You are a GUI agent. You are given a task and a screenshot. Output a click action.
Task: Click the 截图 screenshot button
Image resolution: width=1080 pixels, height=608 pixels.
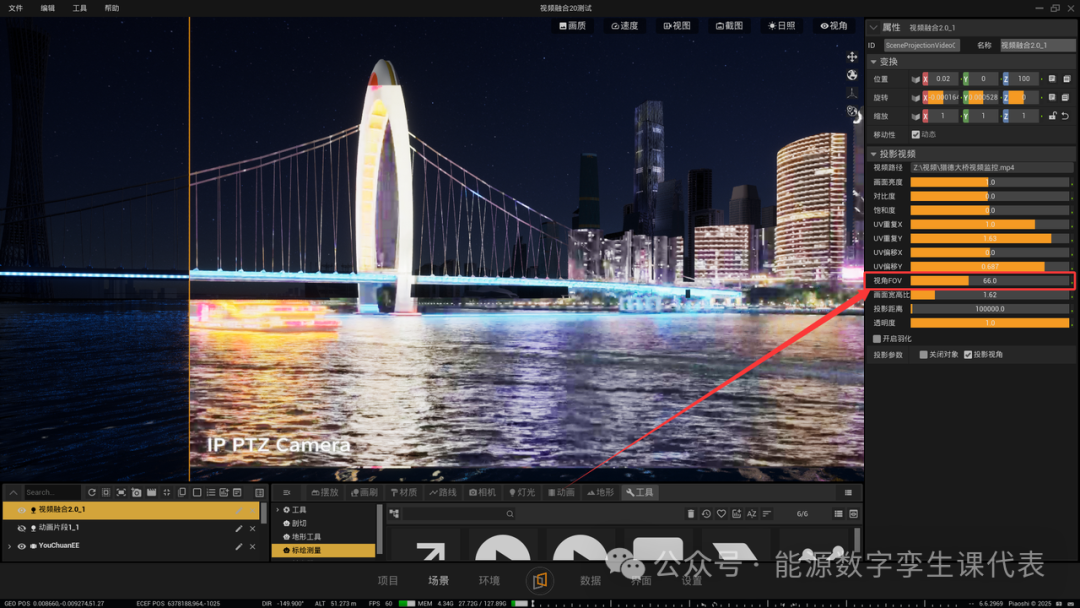pos(729,25)
